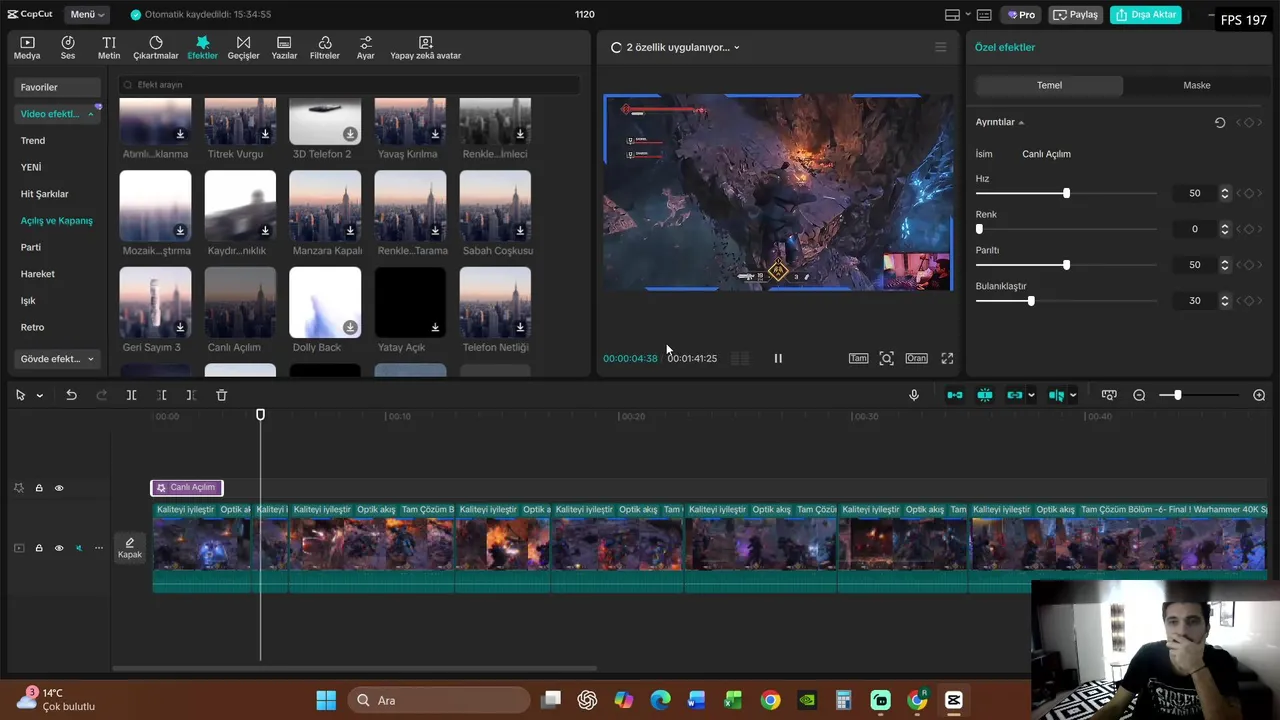
Task: Open the Ses audio panel
Action: [x=68, y=48]
